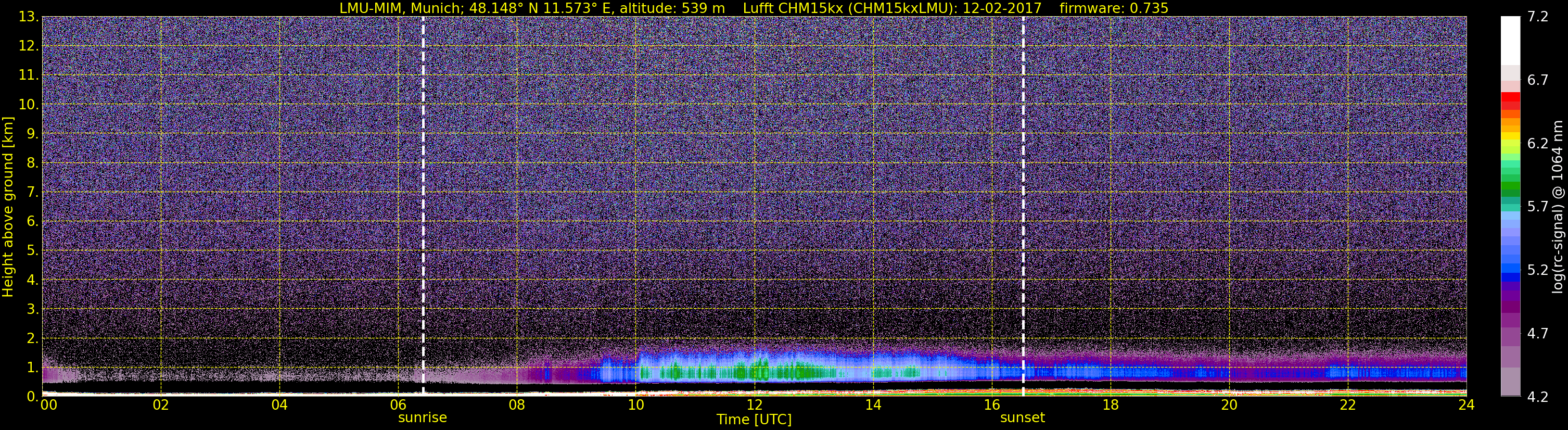Click the time axis tick label "10"

[635, 405]
